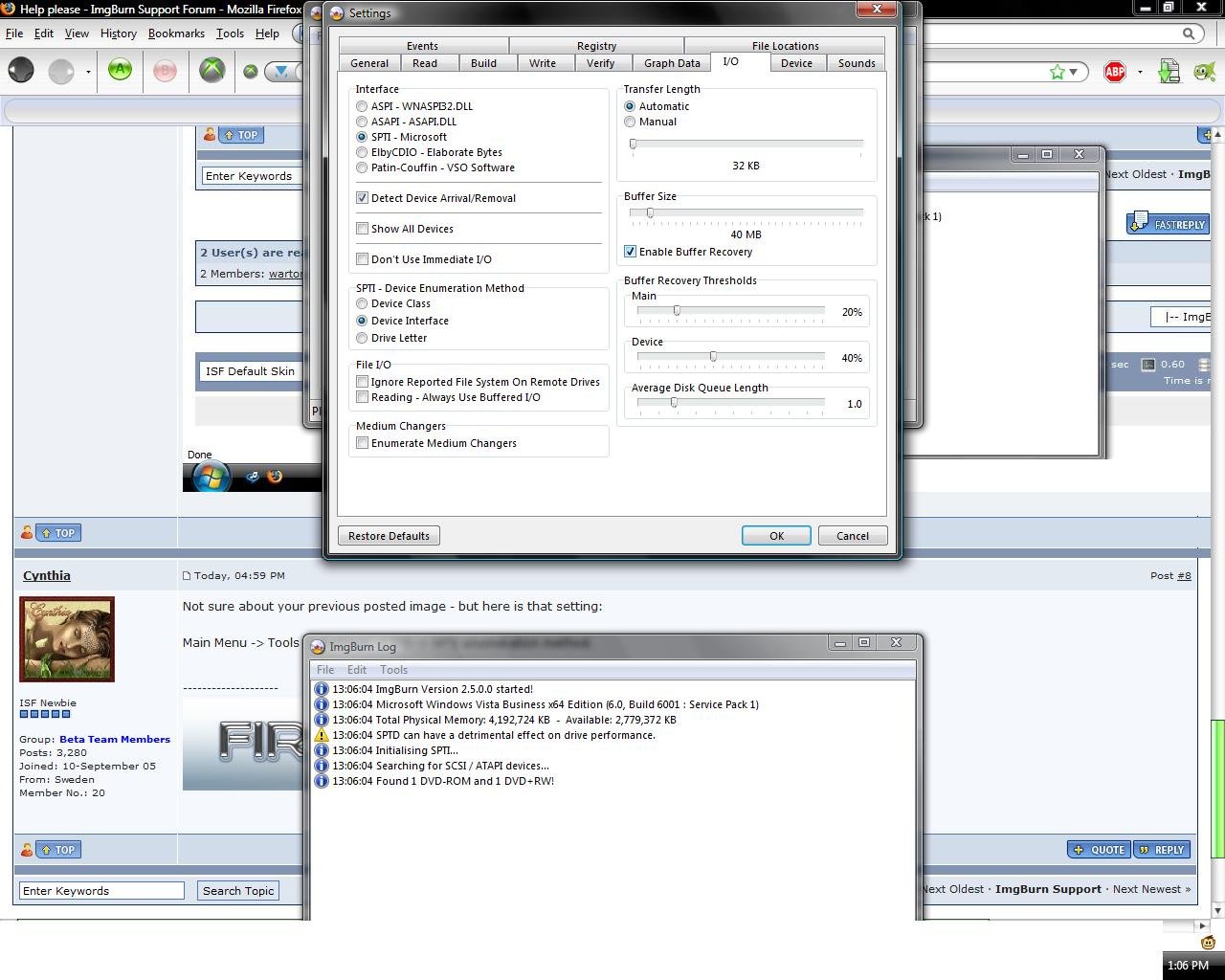Click Cynthia's avatar image
1225x980 pixels.
point(67,639)
